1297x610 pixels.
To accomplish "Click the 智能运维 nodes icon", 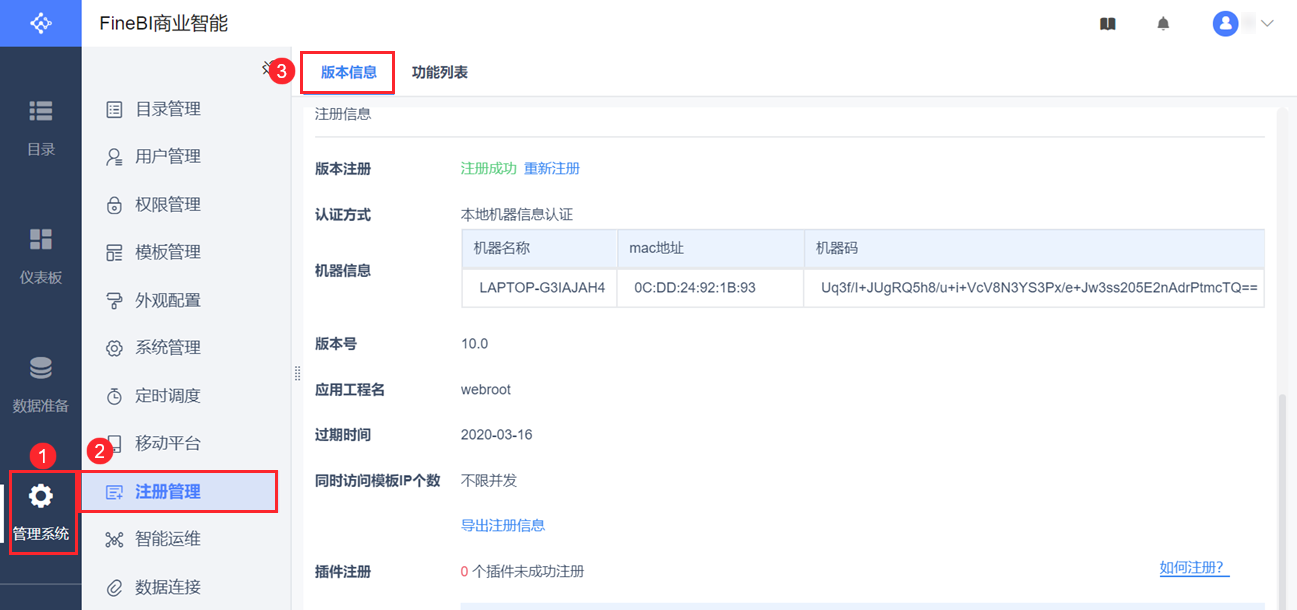I will tap(115, 540).
